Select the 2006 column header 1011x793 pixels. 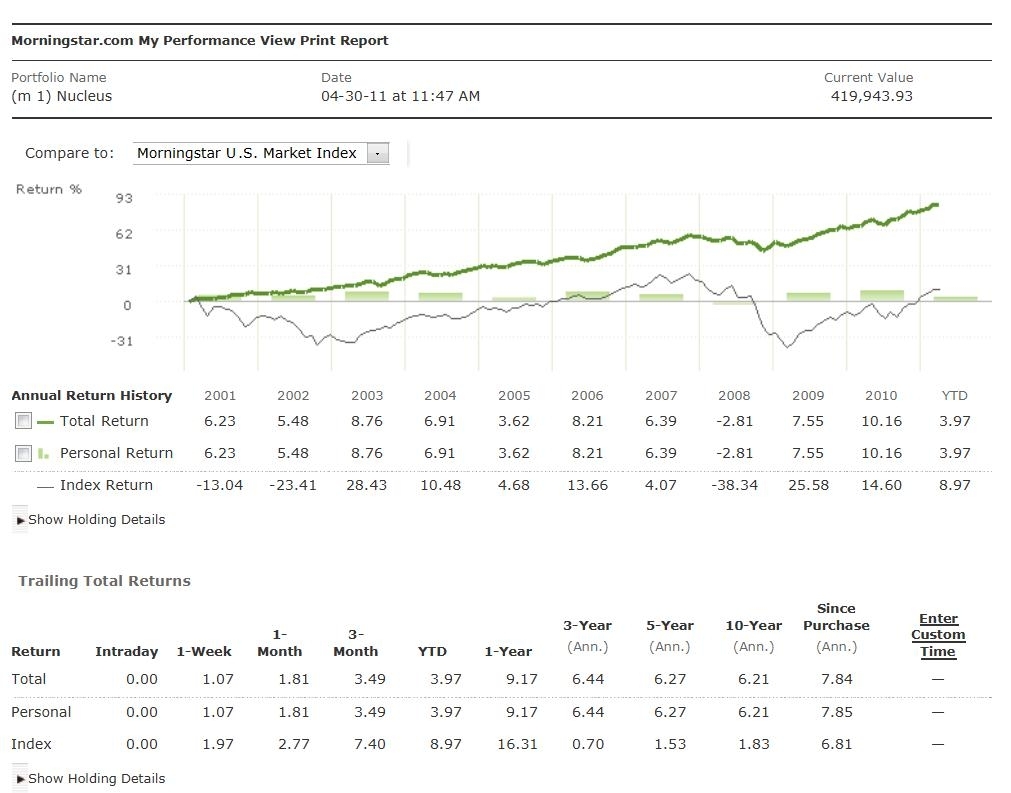coord(587,396)
